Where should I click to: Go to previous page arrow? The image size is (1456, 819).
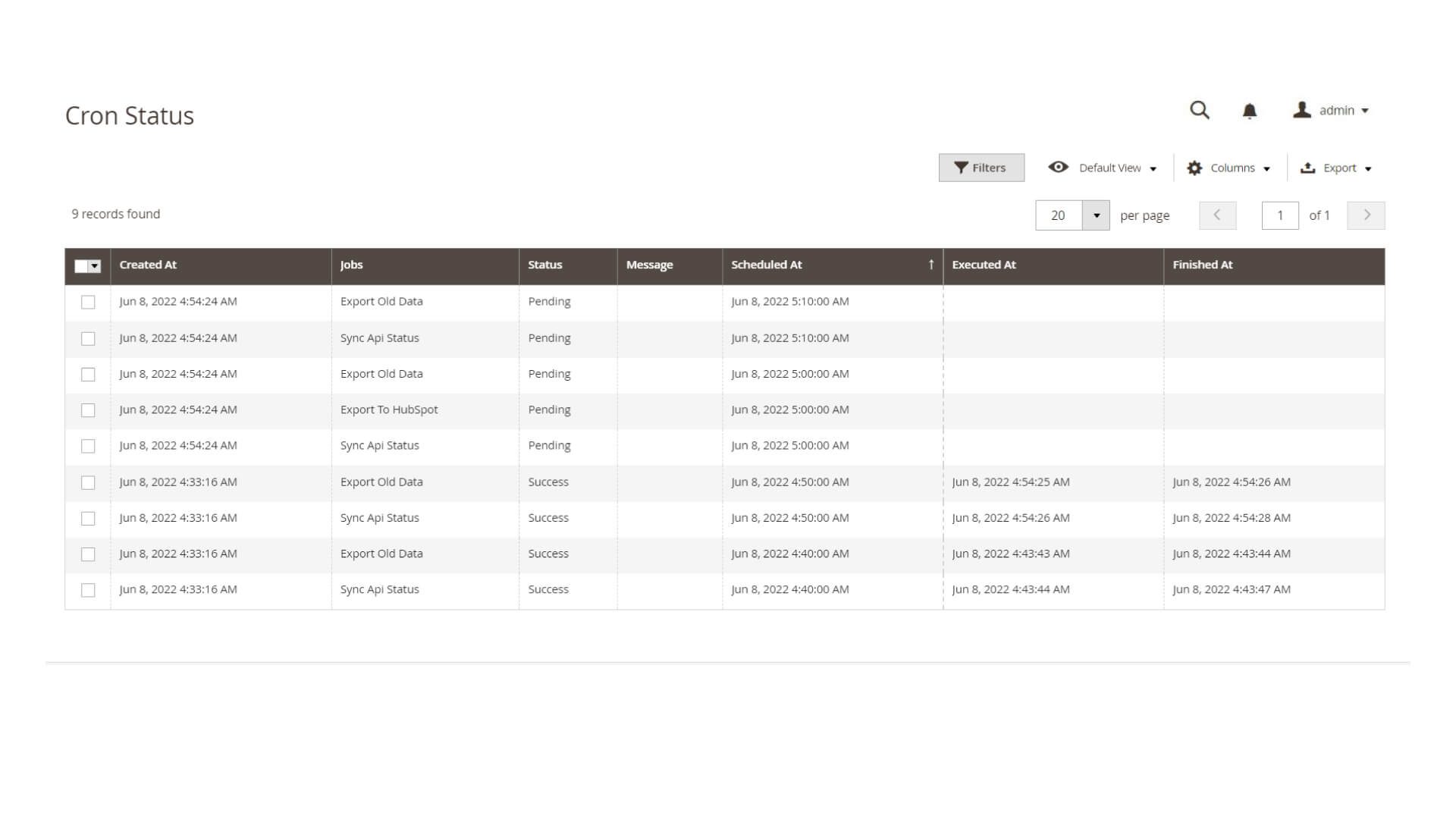coord(1217,215)
